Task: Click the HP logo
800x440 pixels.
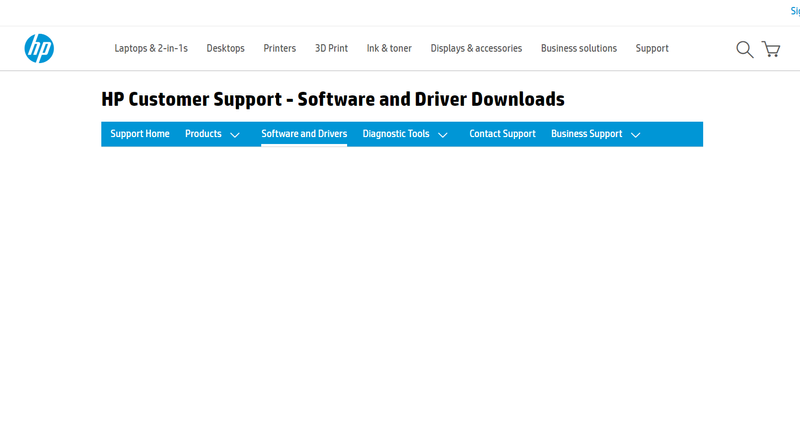Action: click(x=39, y=48)
